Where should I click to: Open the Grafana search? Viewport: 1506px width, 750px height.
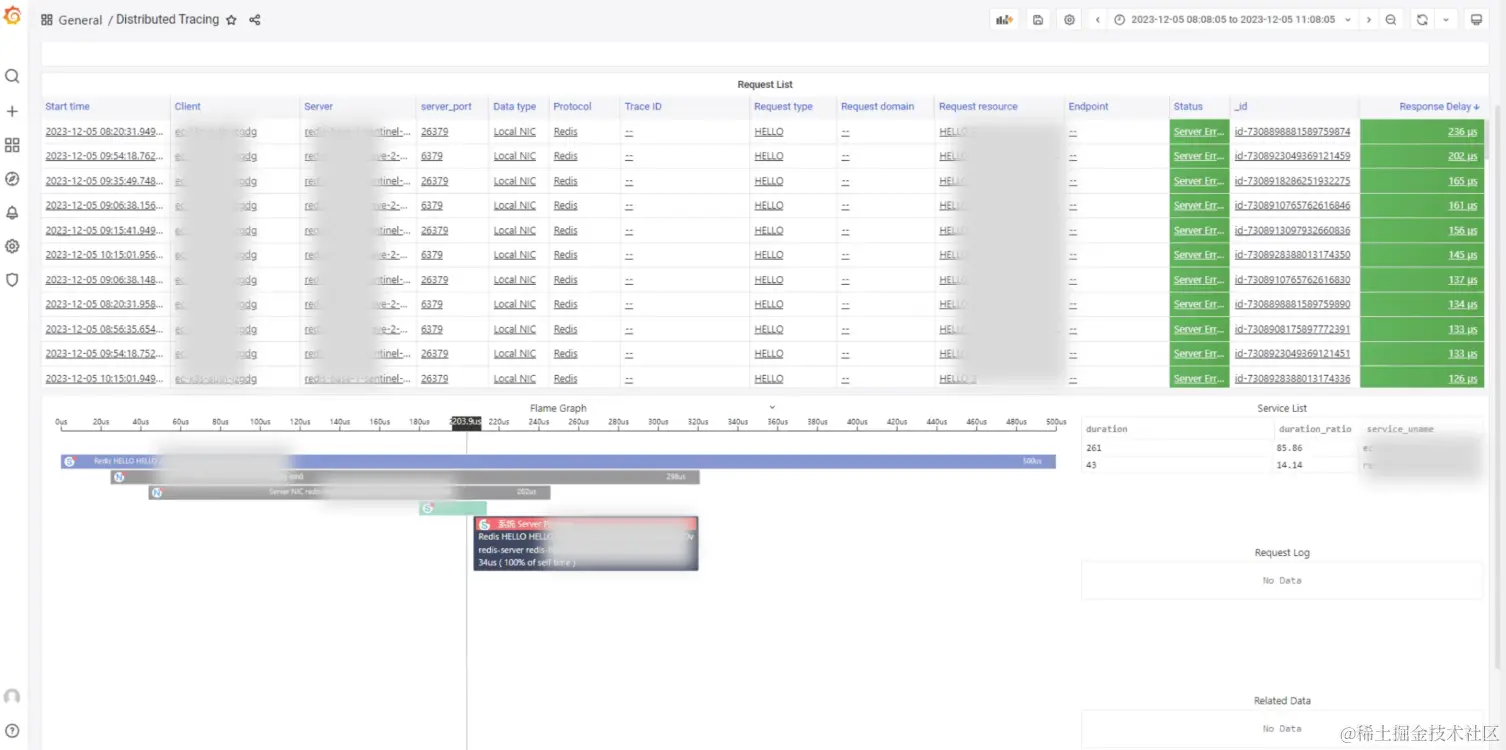click(13, 75)
